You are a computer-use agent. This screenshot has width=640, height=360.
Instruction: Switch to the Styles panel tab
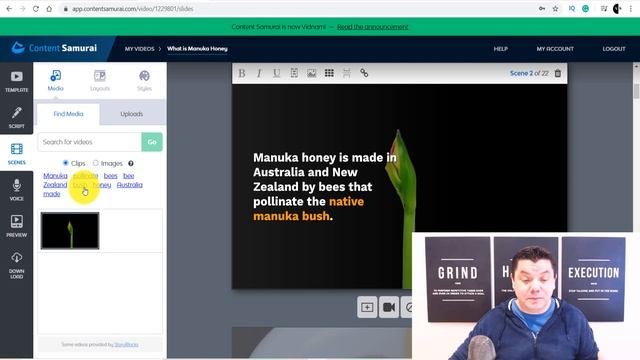click(x=144, y=80)
